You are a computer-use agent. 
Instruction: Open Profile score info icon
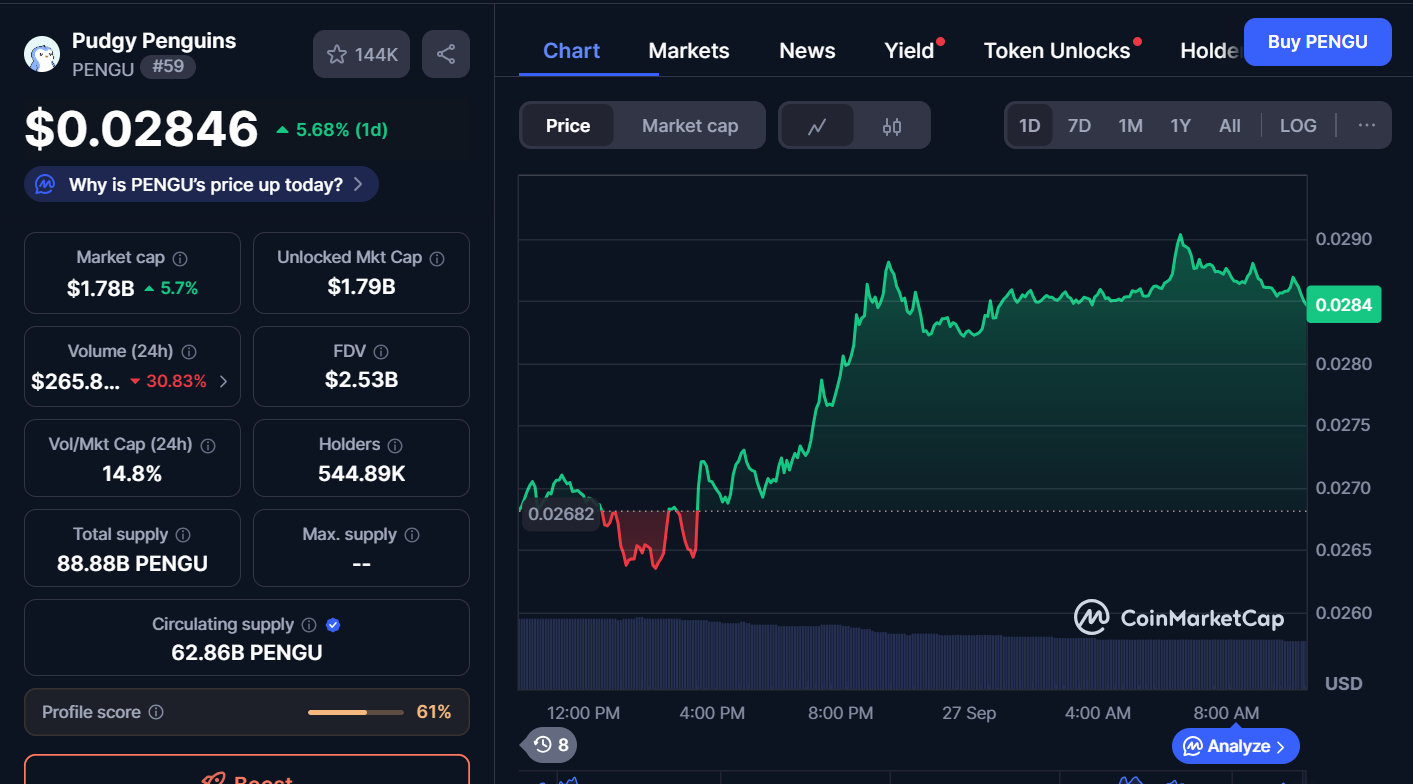pos(156,713)
